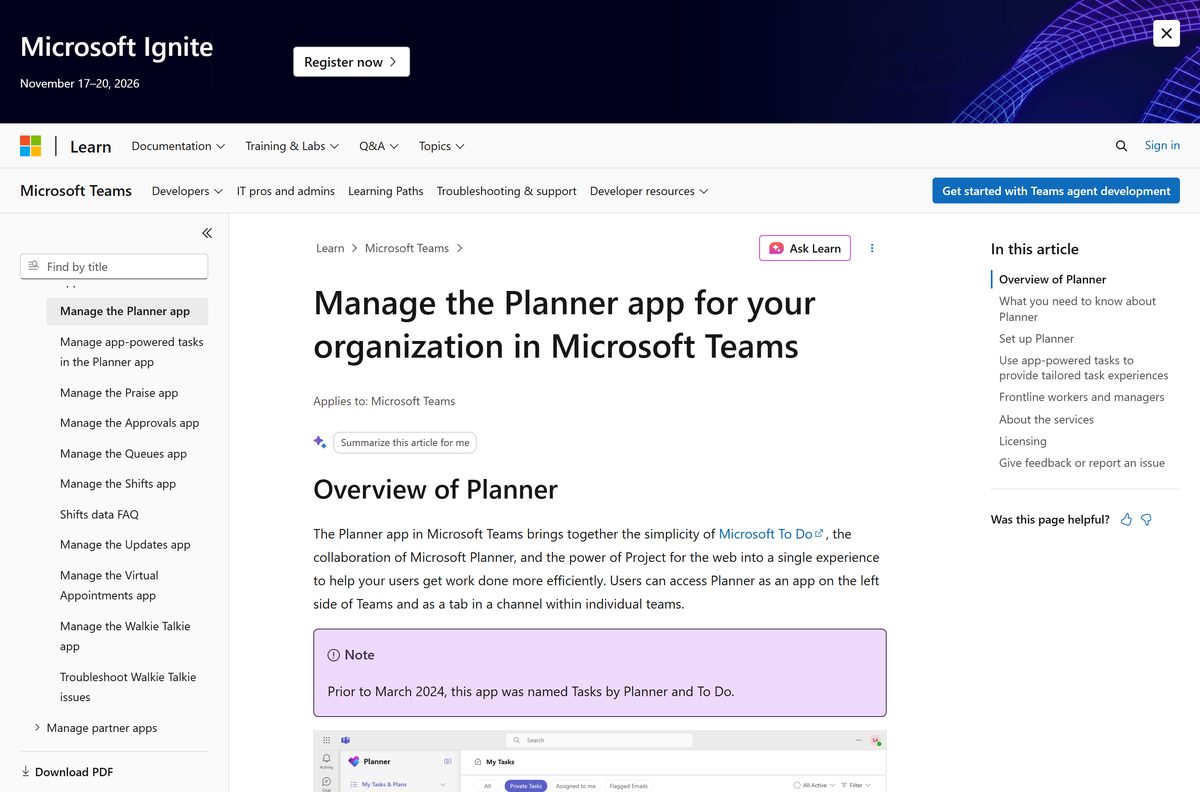This screenshot has width=1200, height=792.
Task: Click the thumbs up helpful icon
Action: pos(1127,520)
